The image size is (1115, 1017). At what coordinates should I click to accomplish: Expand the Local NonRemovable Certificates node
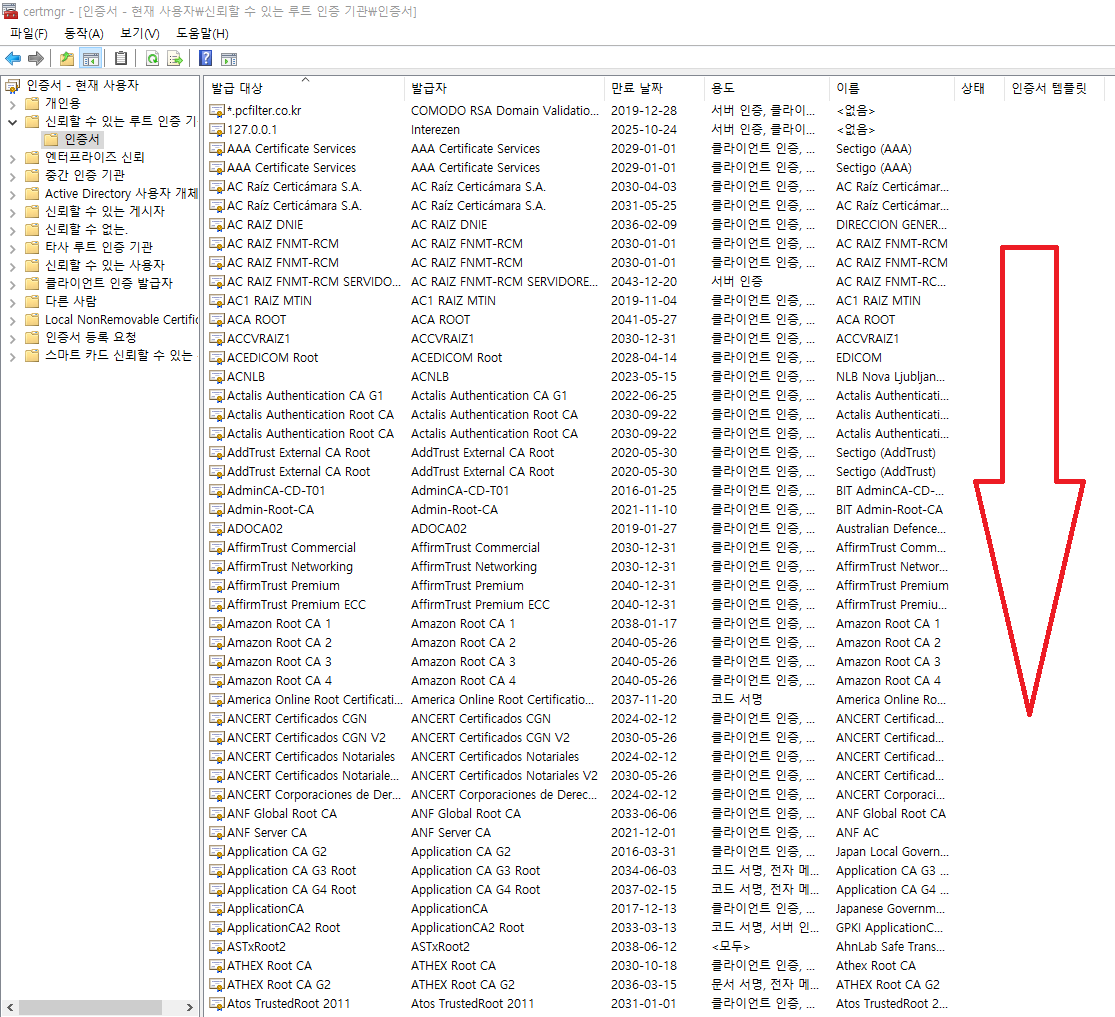12,320
